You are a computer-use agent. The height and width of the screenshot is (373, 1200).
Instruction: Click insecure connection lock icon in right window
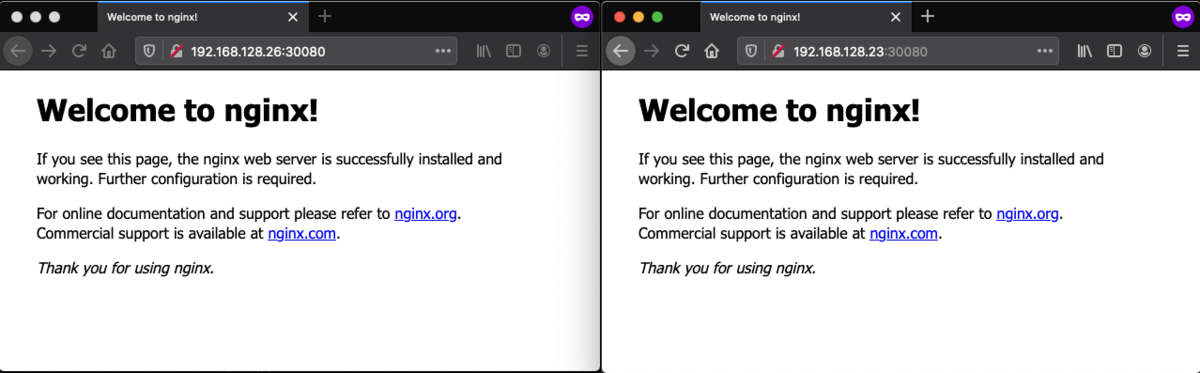pos(778,51)
